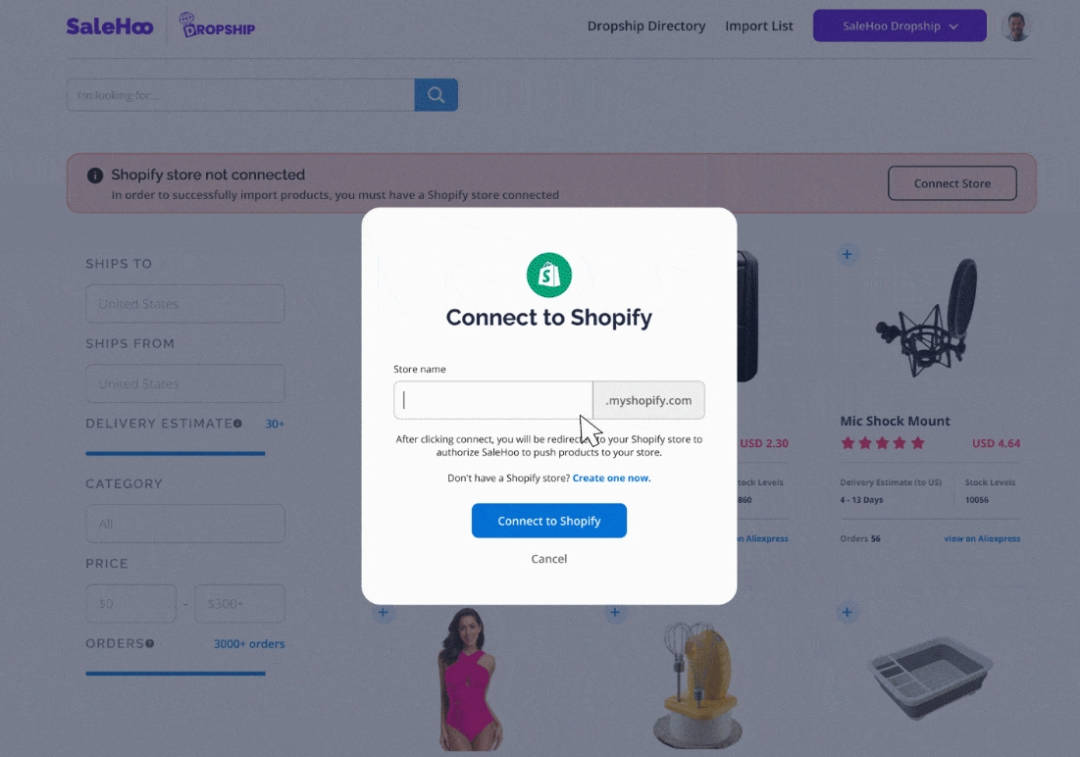The height and width of the screenshot is (757, 1080).
Task: Expand the SaleHoo Dropship dropdown
Action: (900, 26)
